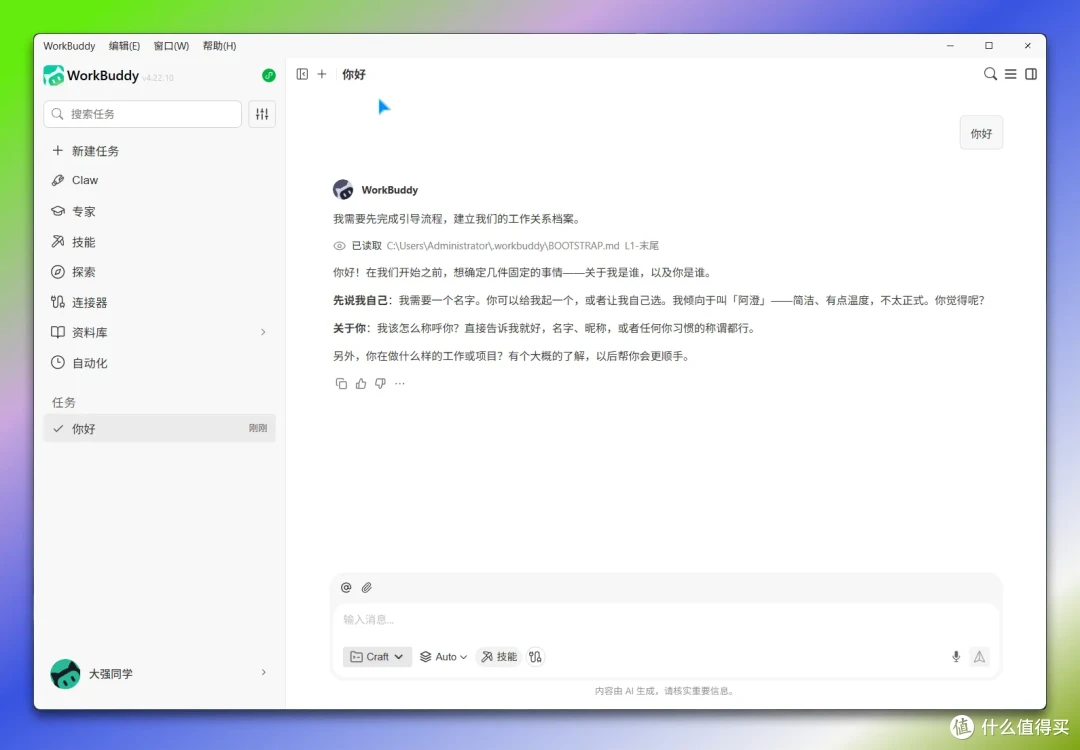Toggle the right side panel icon
This screenshot has width=1080, height=750.
1031,74
